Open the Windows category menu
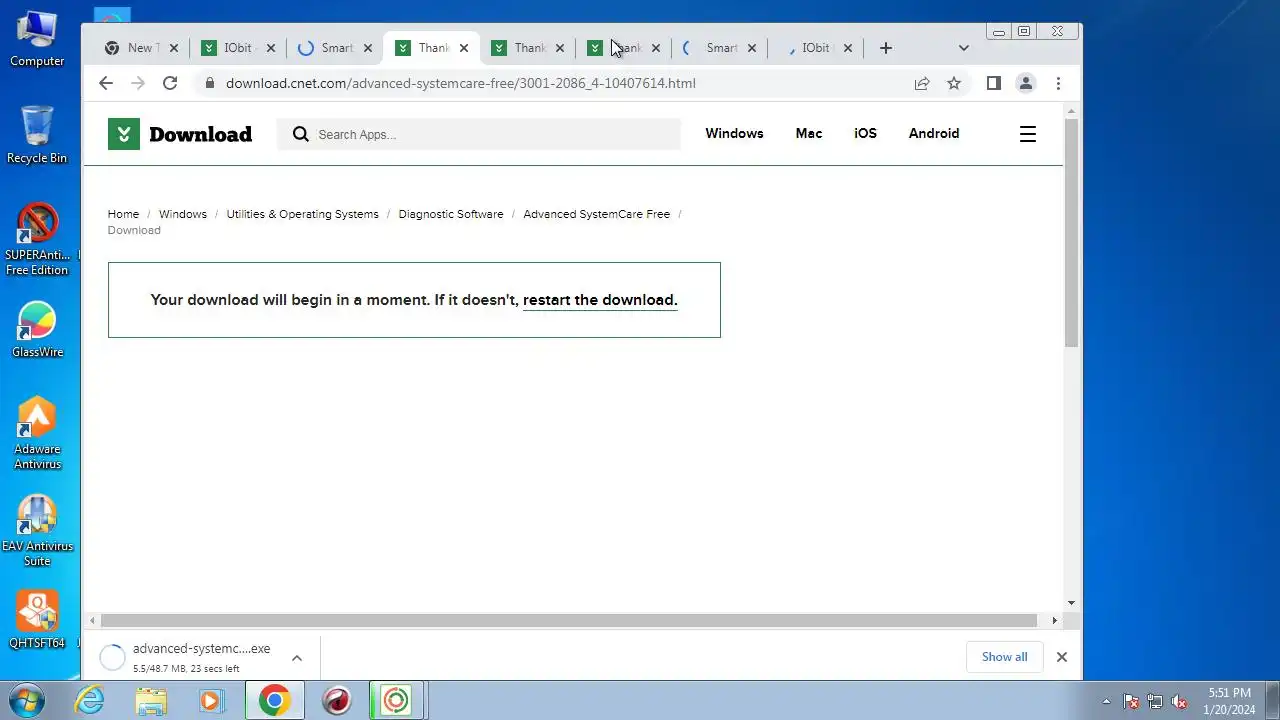Viewport: 1280px width, 720px height. tap(734, 133)
